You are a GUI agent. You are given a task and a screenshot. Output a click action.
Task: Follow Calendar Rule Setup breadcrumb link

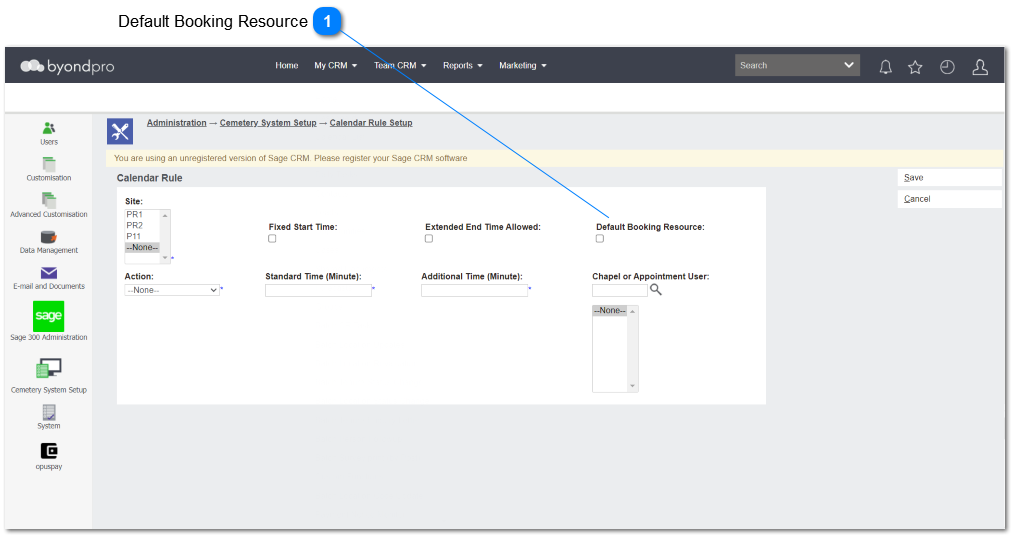click(371, 123)
